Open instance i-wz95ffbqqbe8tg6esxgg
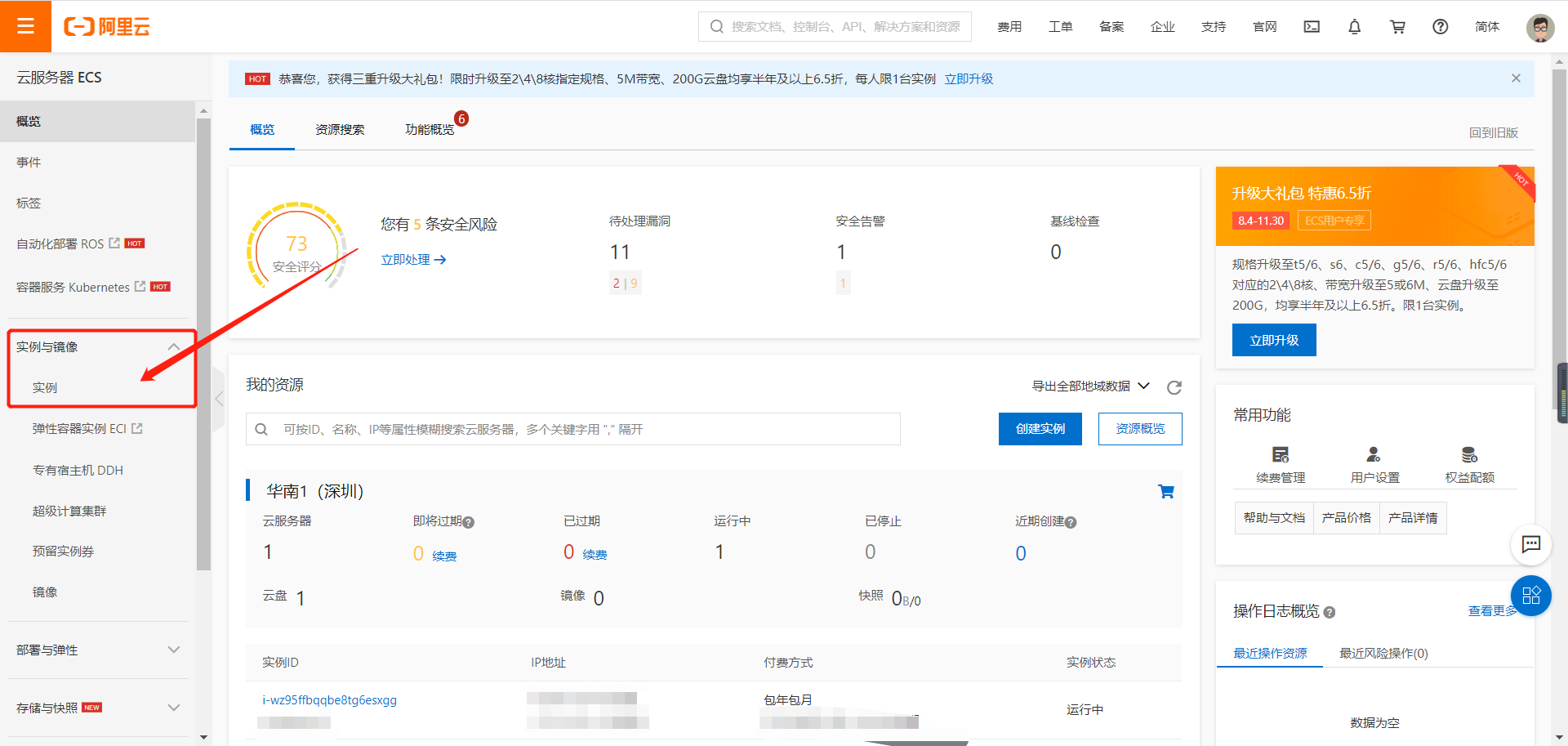Screen dimensions: 1568x746 pyautogui.click(x=329, y=700)
